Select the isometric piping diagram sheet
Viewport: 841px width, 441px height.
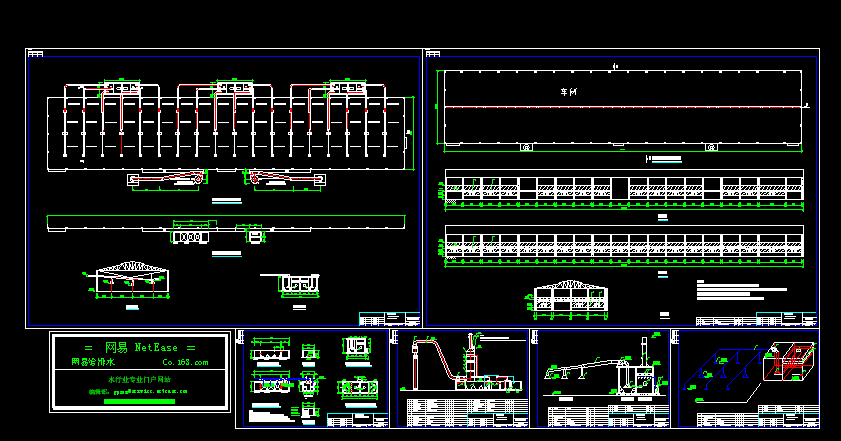click(746, 379)
